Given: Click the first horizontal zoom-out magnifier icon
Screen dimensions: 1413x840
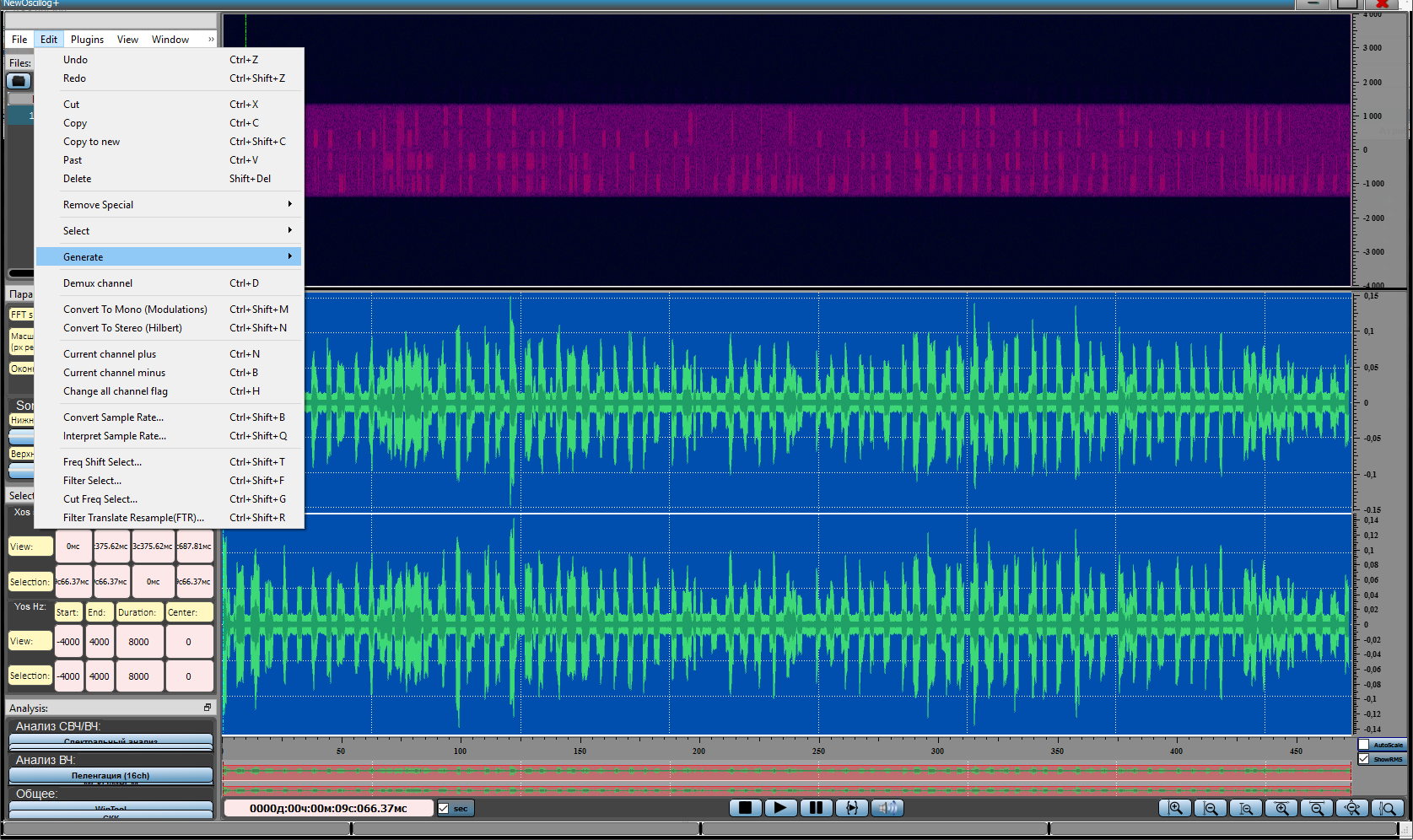Looking at the screenshot, I should pyautogui.click(x=1211, y=808).
